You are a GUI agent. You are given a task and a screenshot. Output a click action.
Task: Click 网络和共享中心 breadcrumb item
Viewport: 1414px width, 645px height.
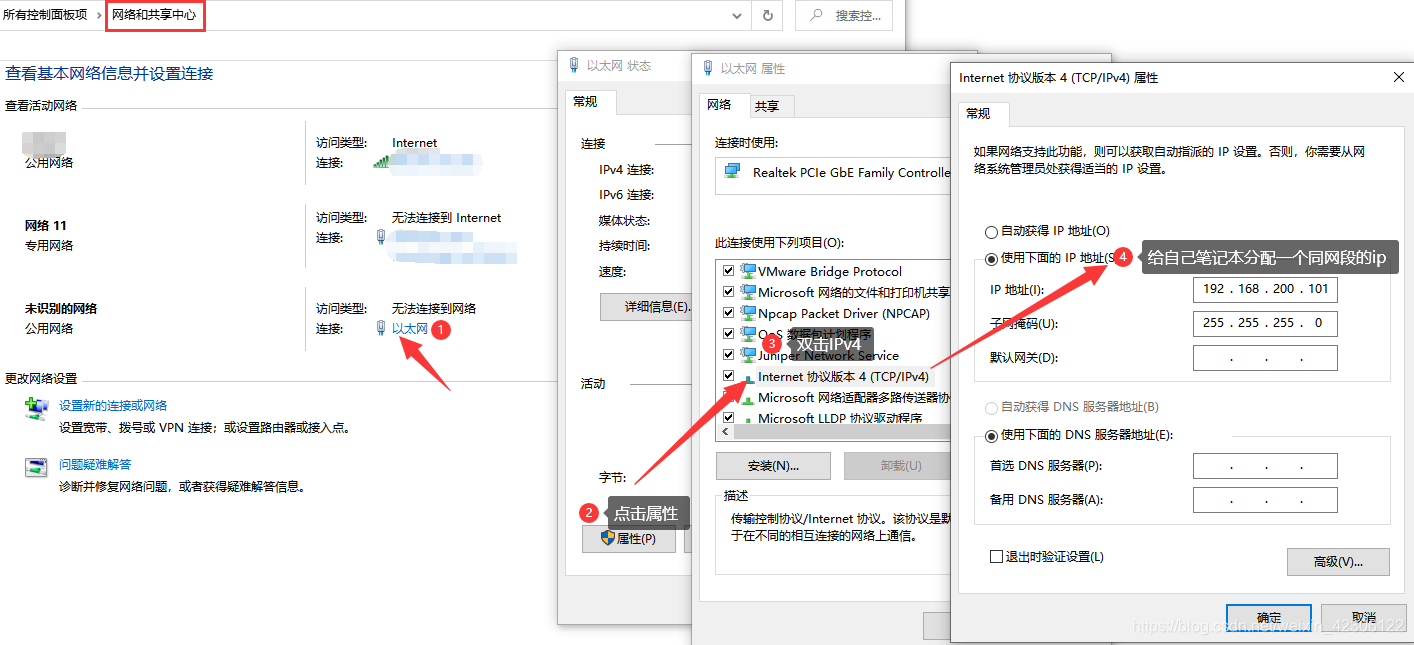tap(154, 15)
